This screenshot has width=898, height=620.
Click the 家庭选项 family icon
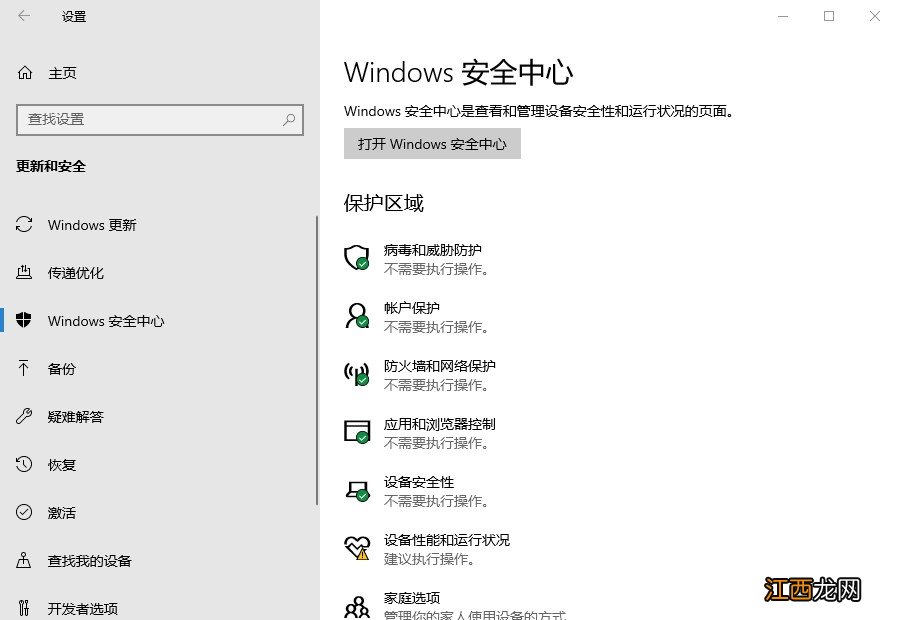point(357,607)
